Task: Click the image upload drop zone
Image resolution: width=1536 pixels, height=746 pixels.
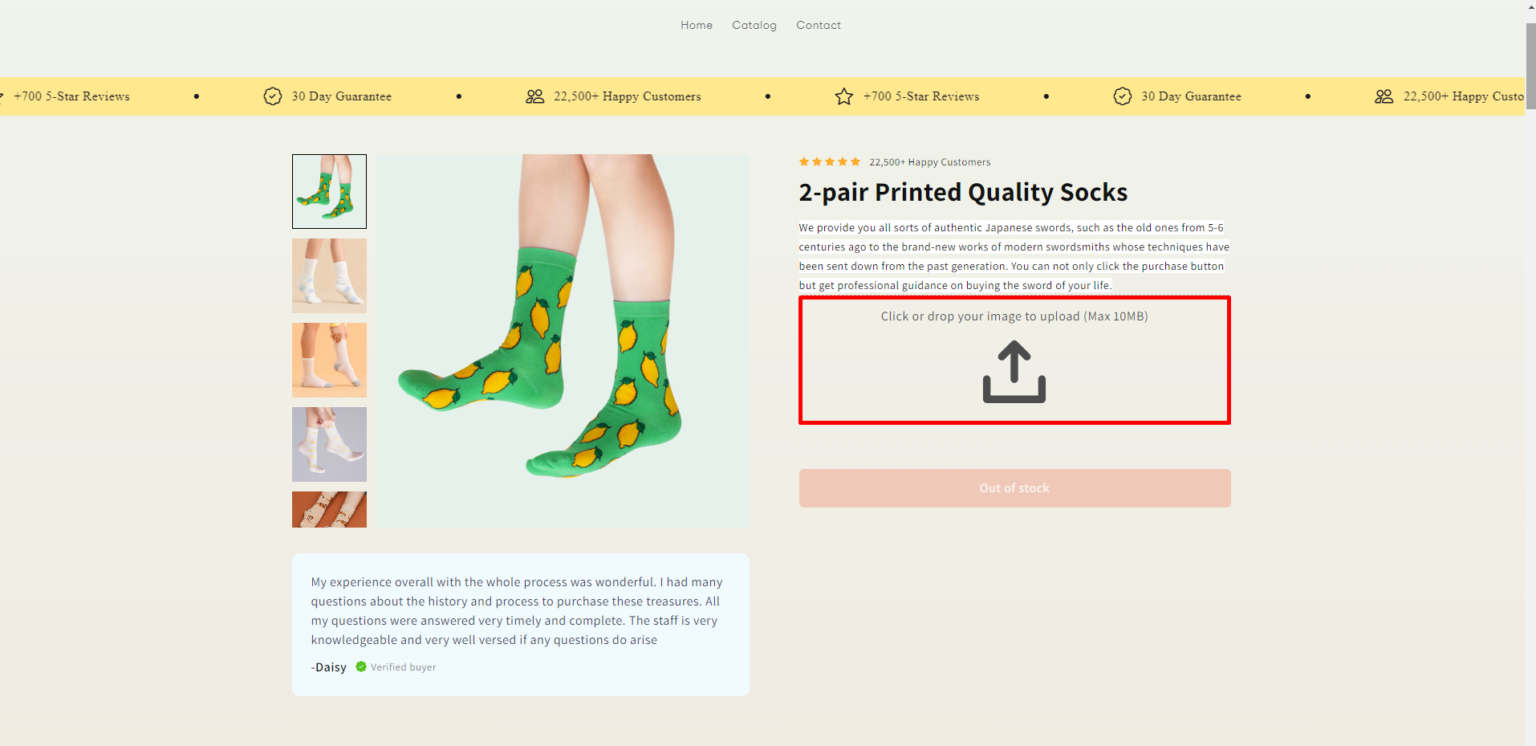Action: 1014,360
